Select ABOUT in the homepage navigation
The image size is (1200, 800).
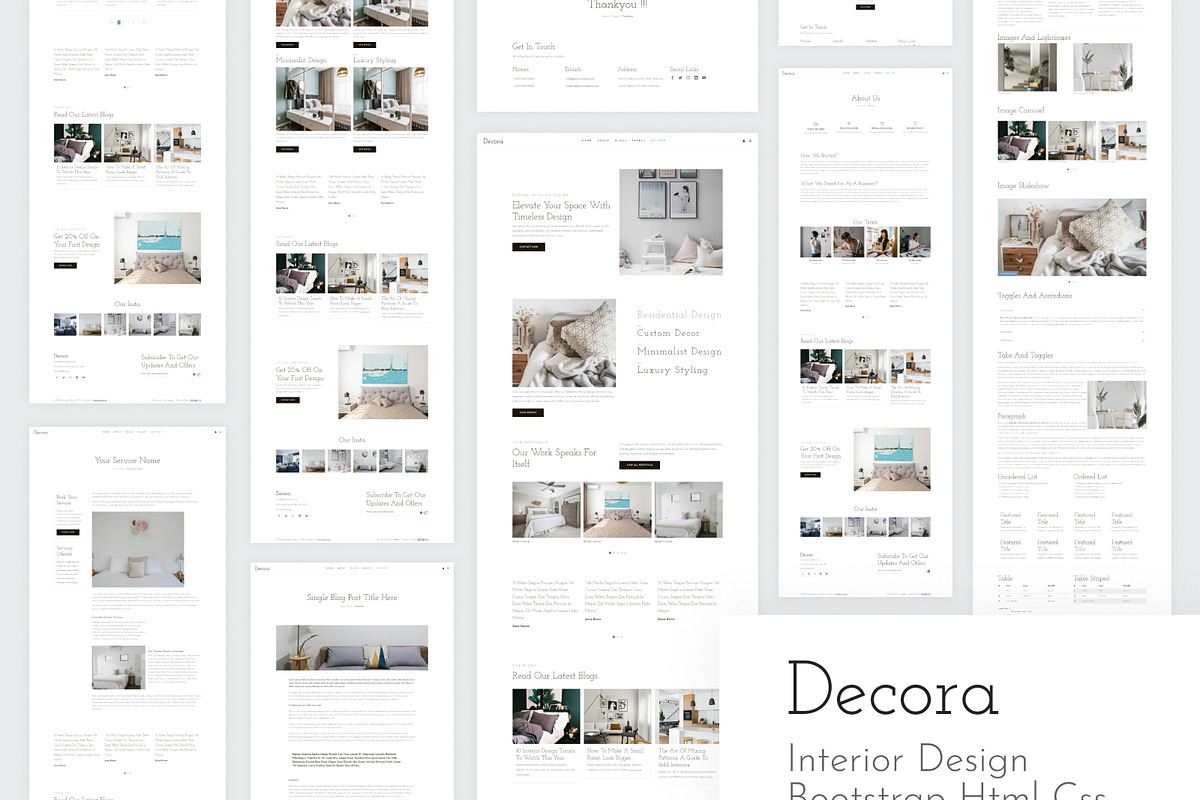603,141
